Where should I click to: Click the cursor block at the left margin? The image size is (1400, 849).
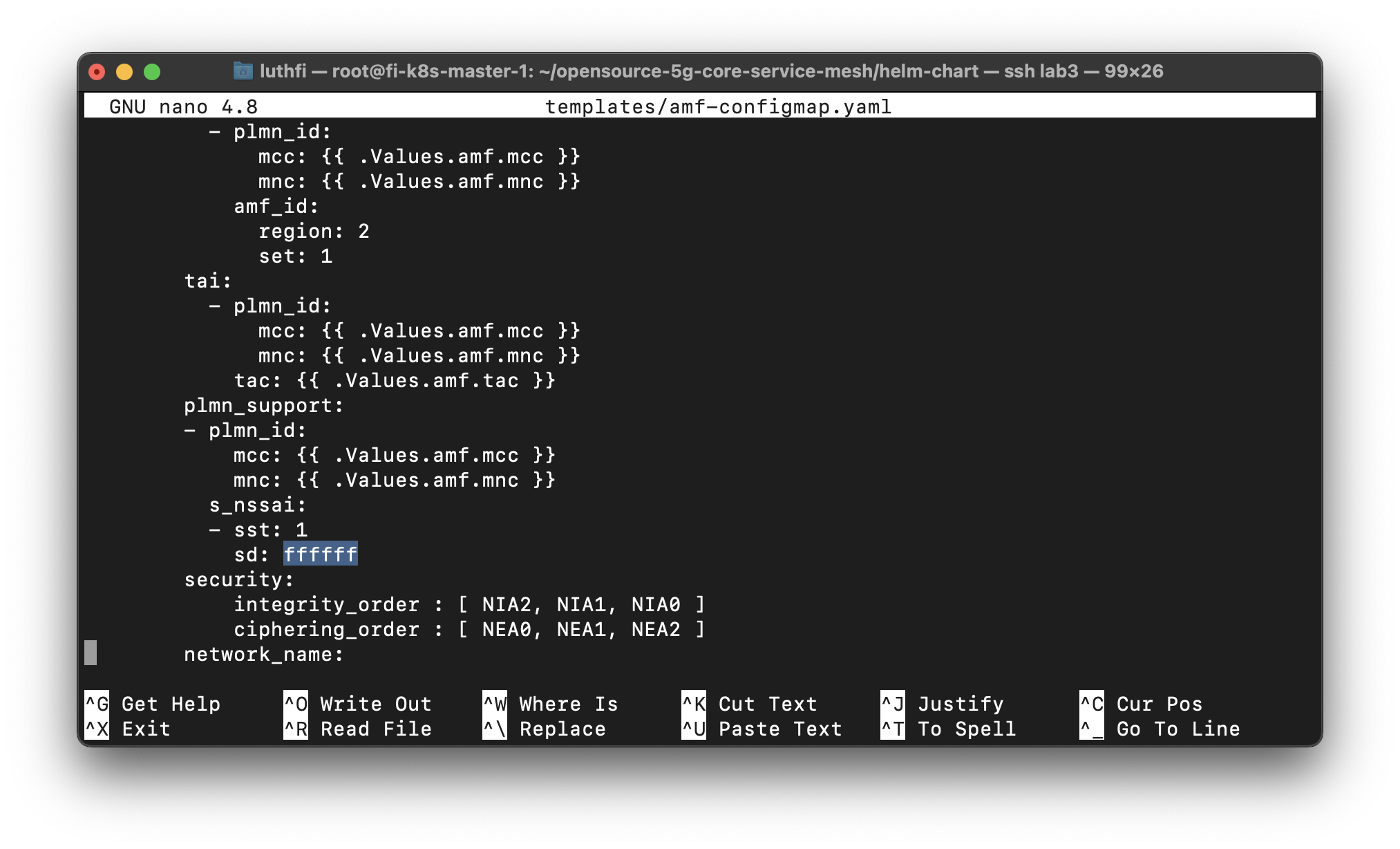91,653
